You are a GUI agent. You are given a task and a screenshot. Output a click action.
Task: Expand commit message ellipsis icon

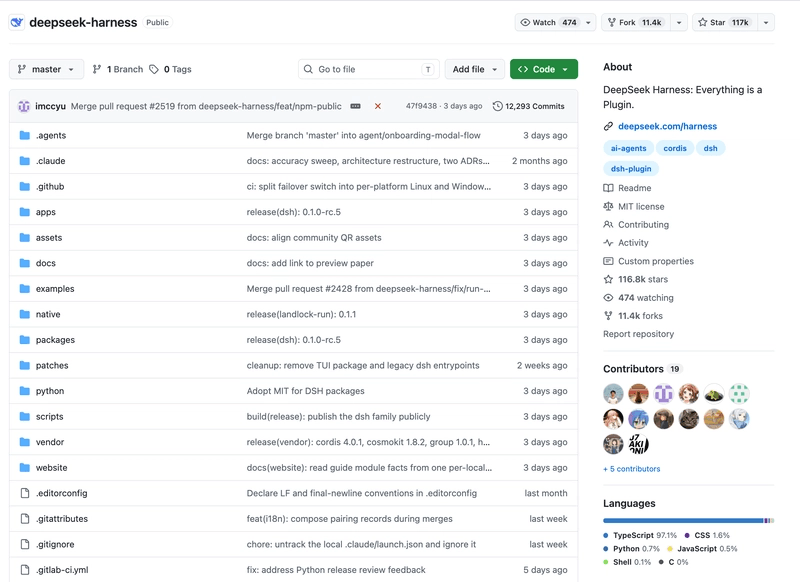[x=356, y=106]
